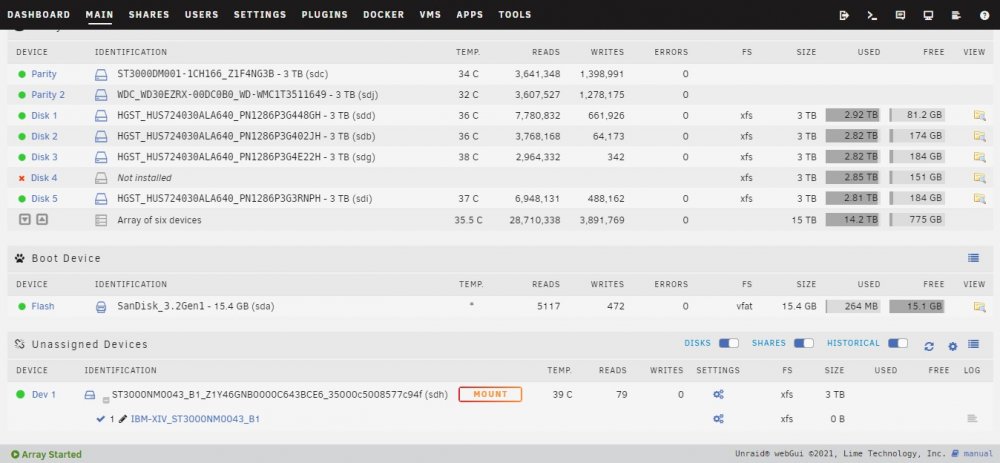1000x463 pixels.
Task: Browse Disk 2 with the view folder icon
Action: click(x=980, y=136)
